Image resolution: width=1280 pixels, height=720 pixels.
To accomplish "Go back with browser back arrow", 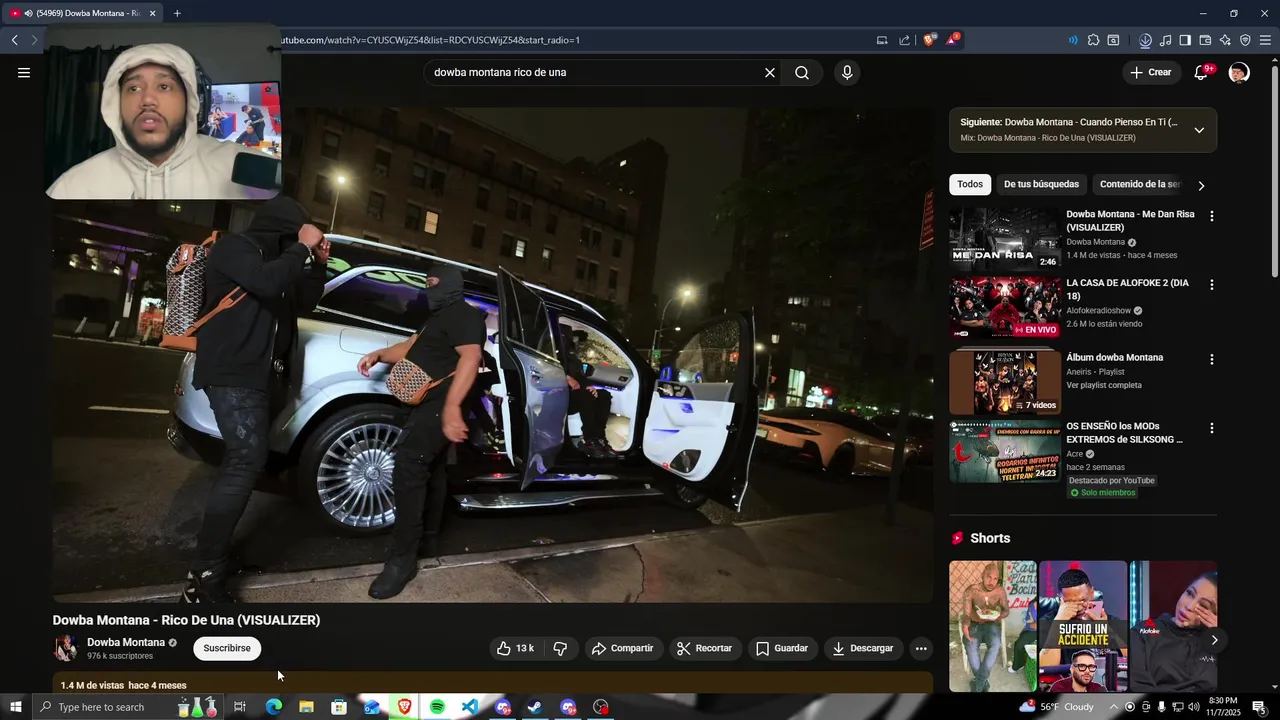I will point(15,40).
